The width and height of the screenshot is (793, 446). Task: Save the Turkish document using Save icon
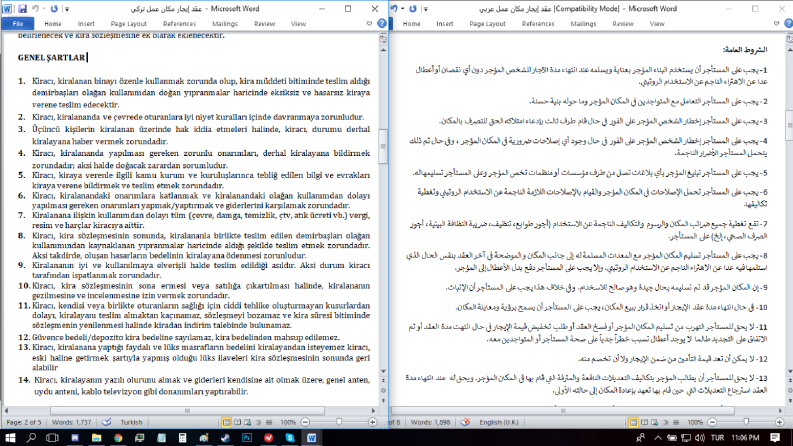tap(22, 9)
